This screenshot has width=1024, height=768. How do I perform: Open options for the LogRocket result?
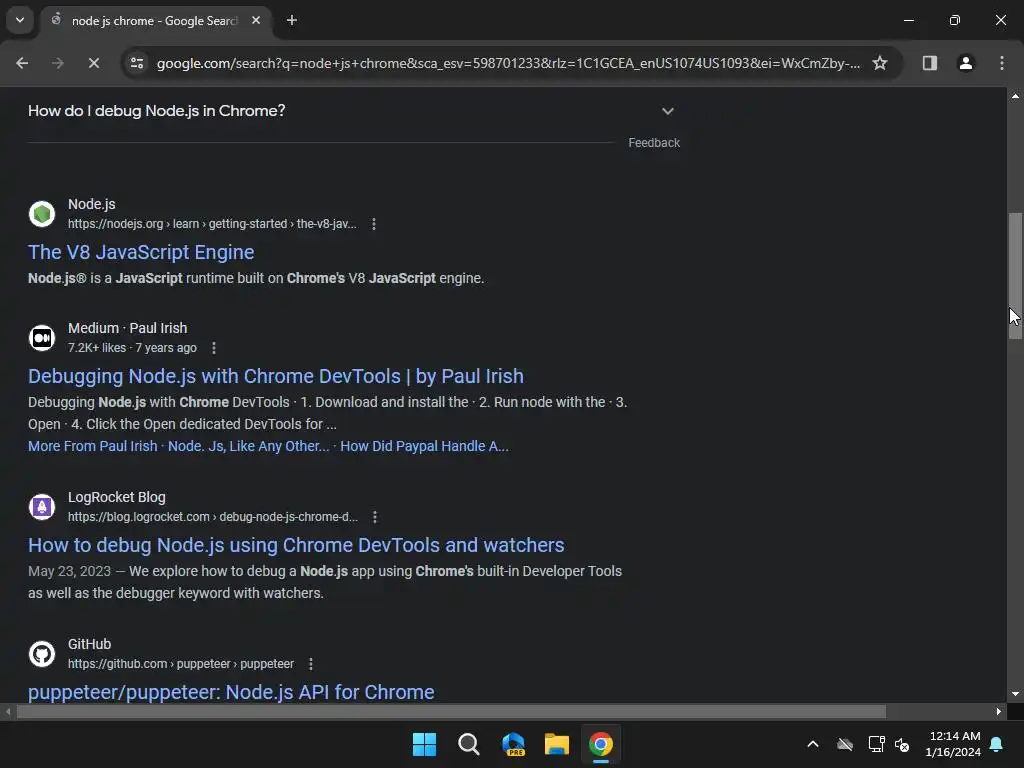click(x=375, y=517)
